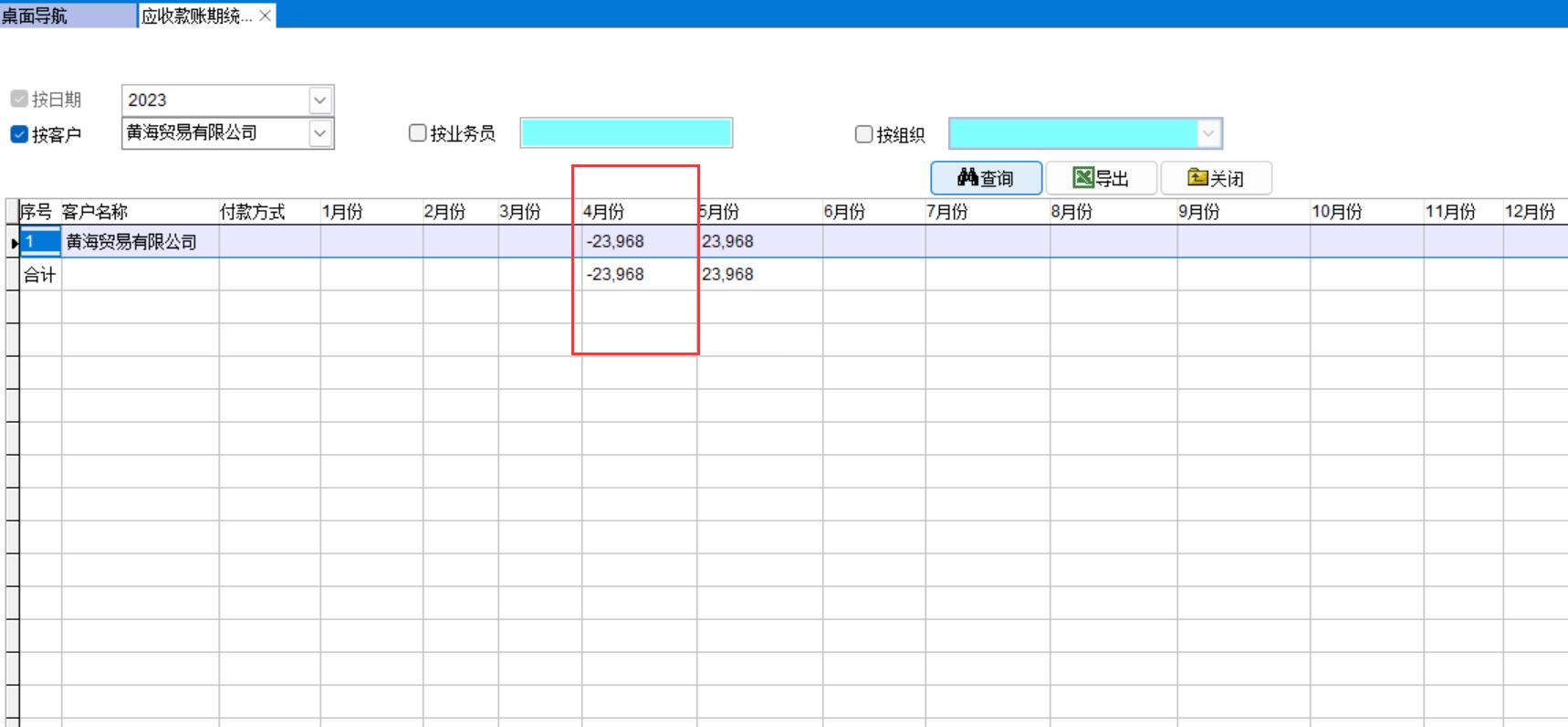The width and height of the screenshot is (1568, 727).
Task: Enable the 按组织 checkbox
Action: click(863, 134)
